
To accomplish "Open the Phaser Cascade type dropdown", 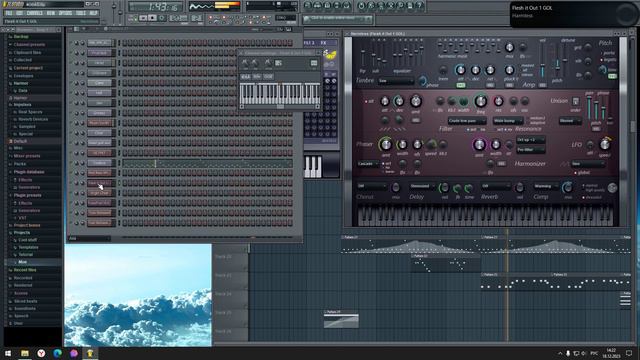I will tap(368, 164).
